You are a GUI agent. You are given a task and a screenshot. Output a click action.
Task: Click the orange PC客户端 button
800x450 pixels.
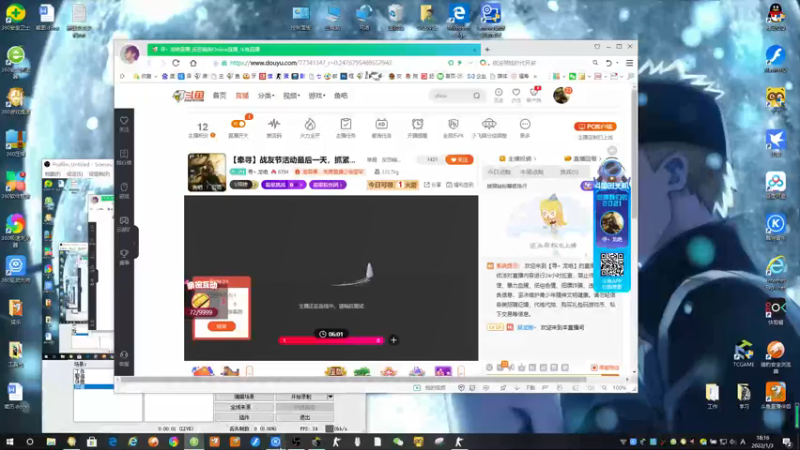tap(595, 127)
